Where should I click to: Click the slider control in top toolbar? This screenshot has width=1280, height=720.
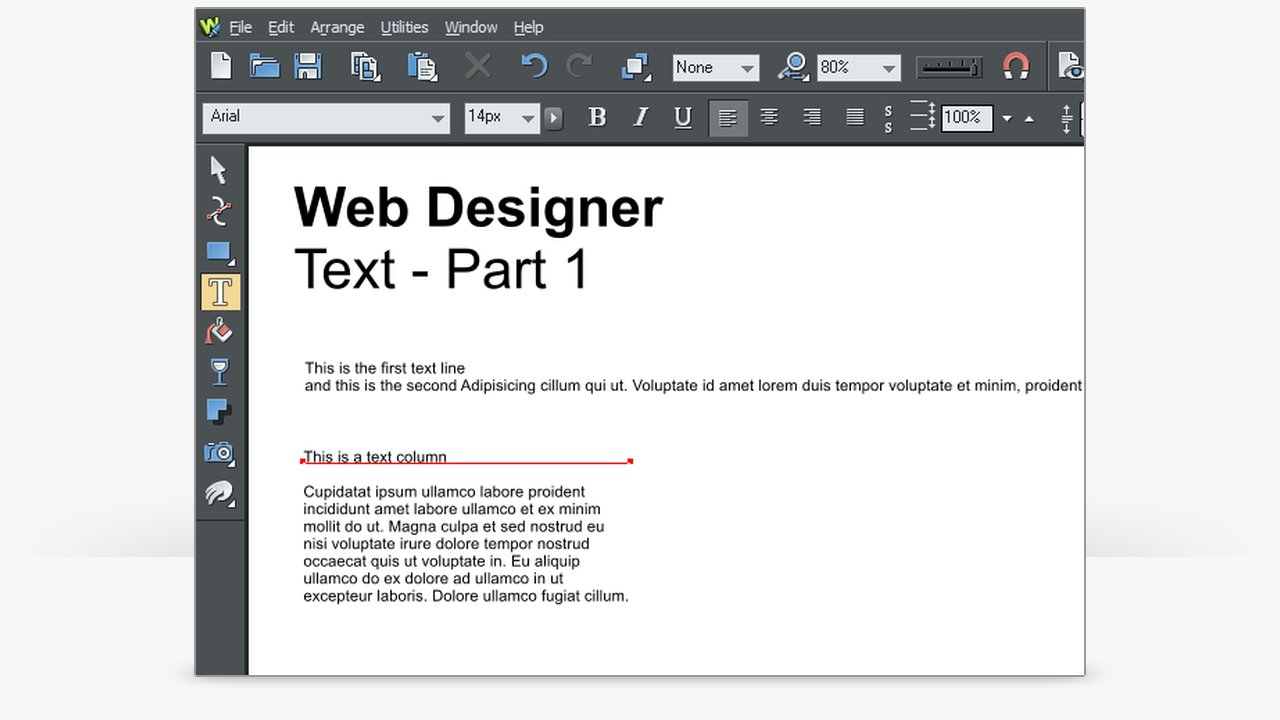coord(950,68)
